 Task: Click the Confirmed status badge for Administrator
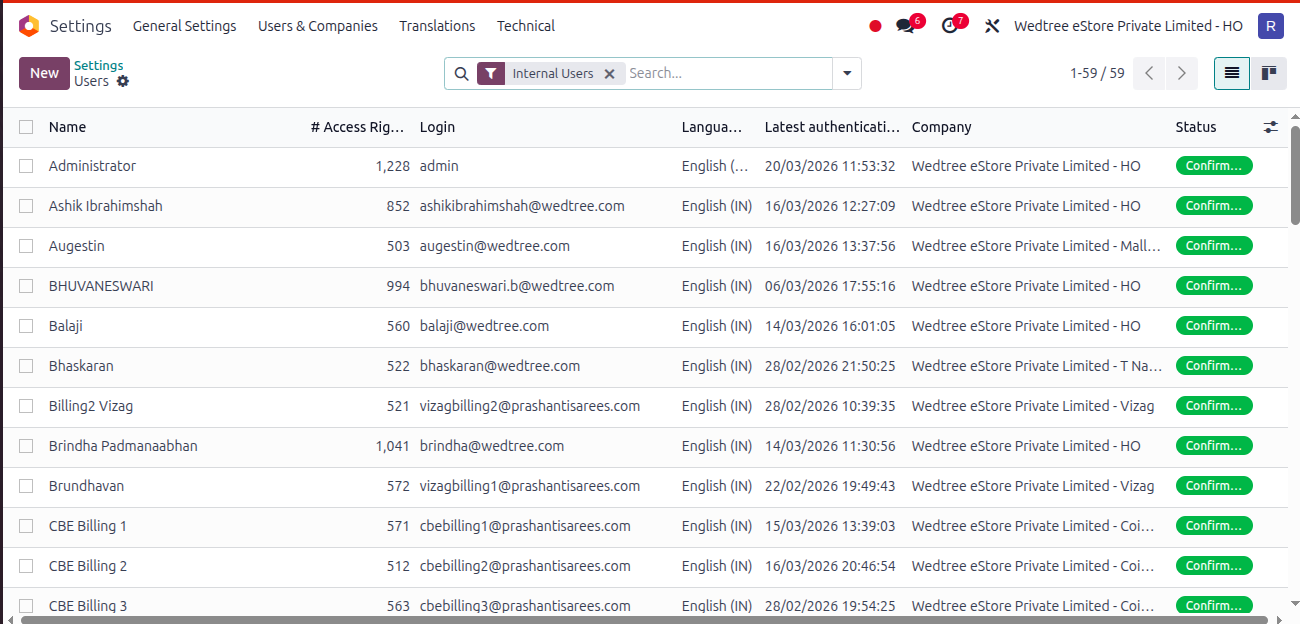click(x=1214, y=166)
